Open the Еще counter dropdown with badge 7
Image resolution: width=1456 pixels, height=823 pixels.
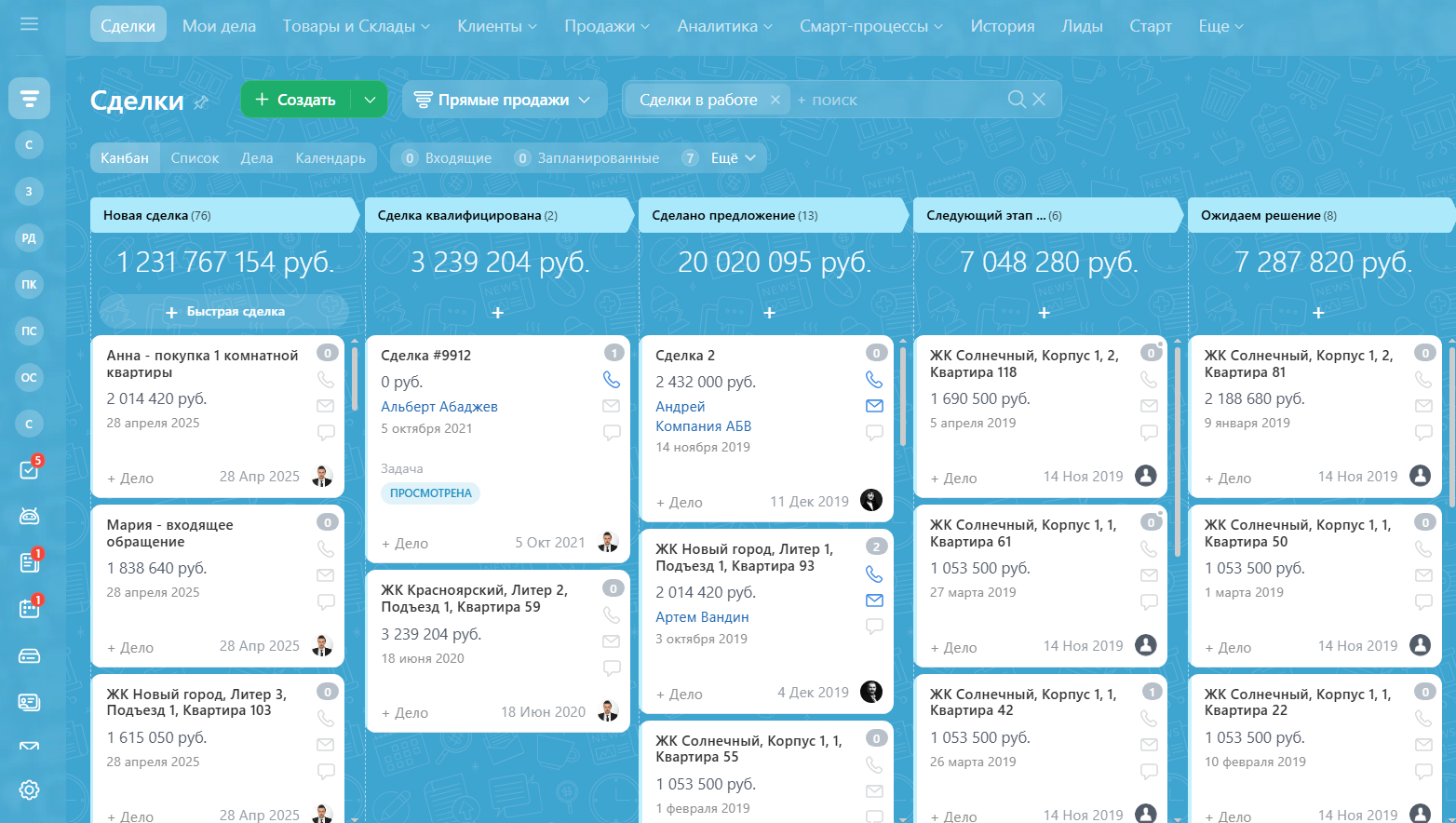[720, 158]
